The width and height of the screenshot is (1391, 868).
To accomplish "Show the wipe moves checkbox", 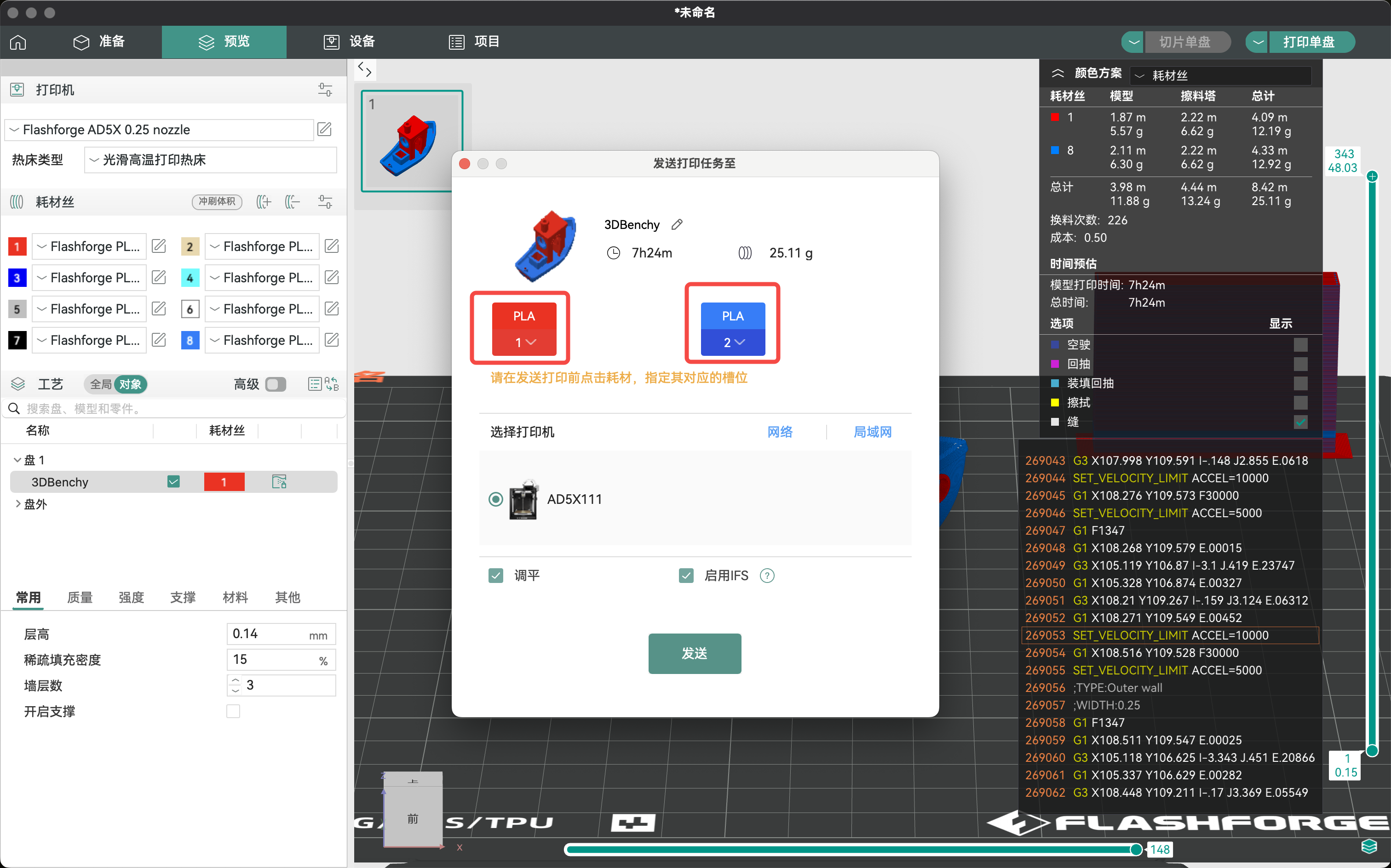I will tap(1301, 402).
